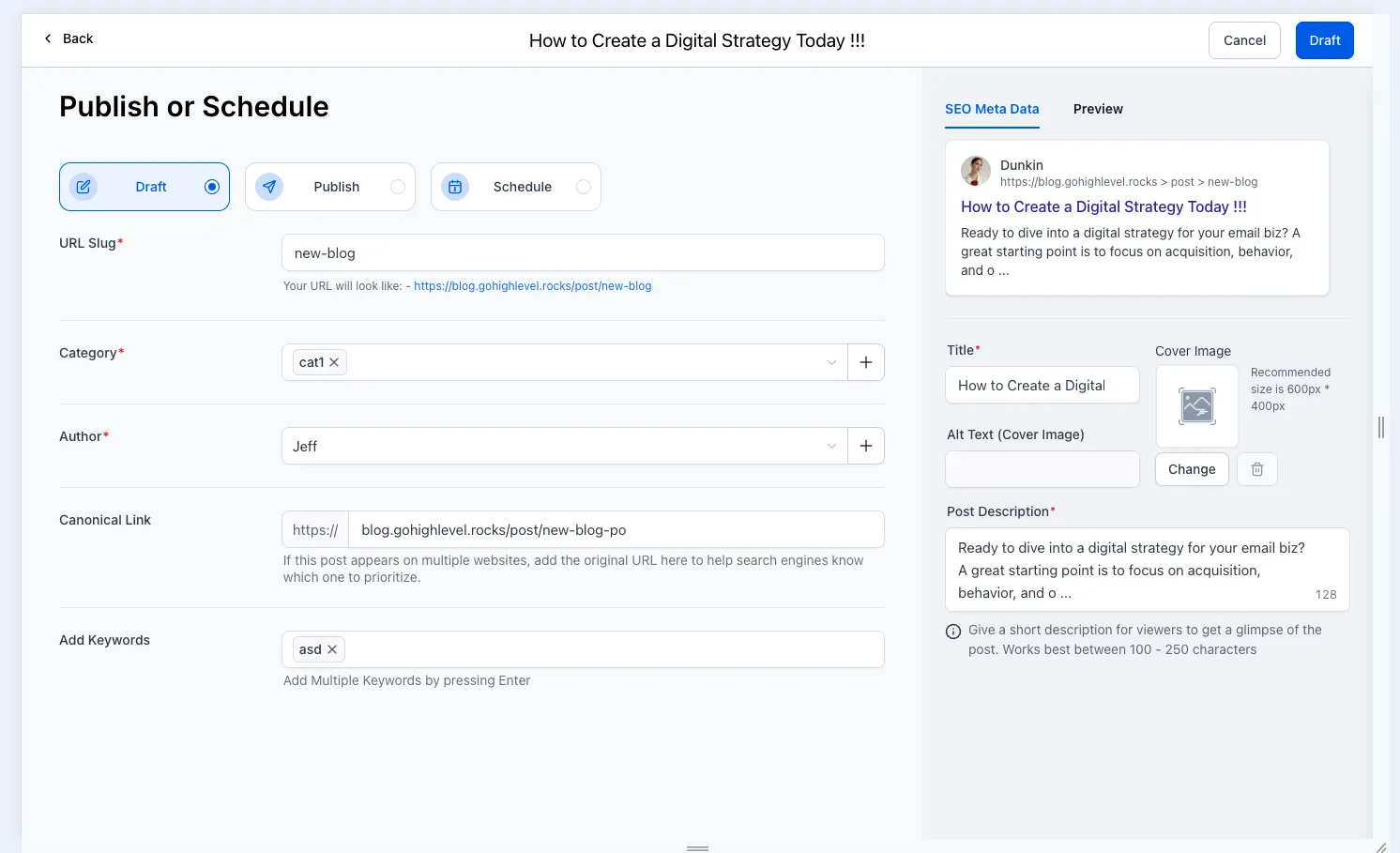Select the Publish radio button

(398, 187)
